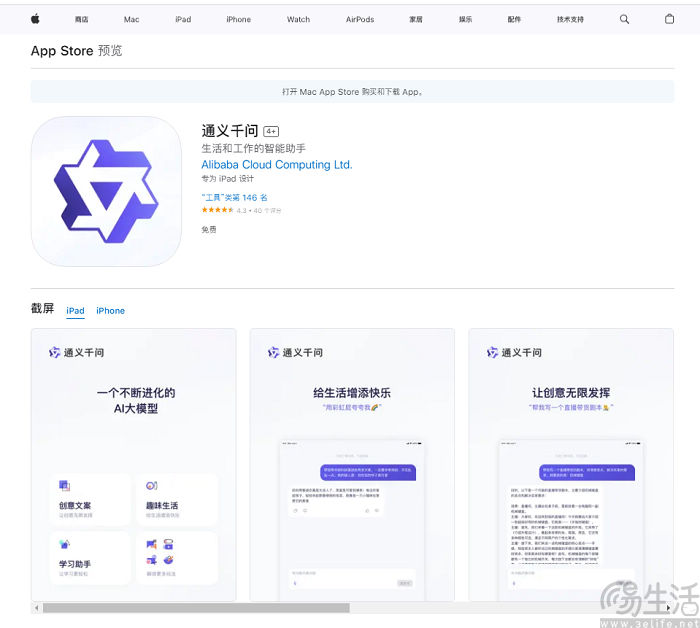Screen dimensions: 700x628
Task: Click the 学习助手 card label
Action: click(x=75, y=564)
